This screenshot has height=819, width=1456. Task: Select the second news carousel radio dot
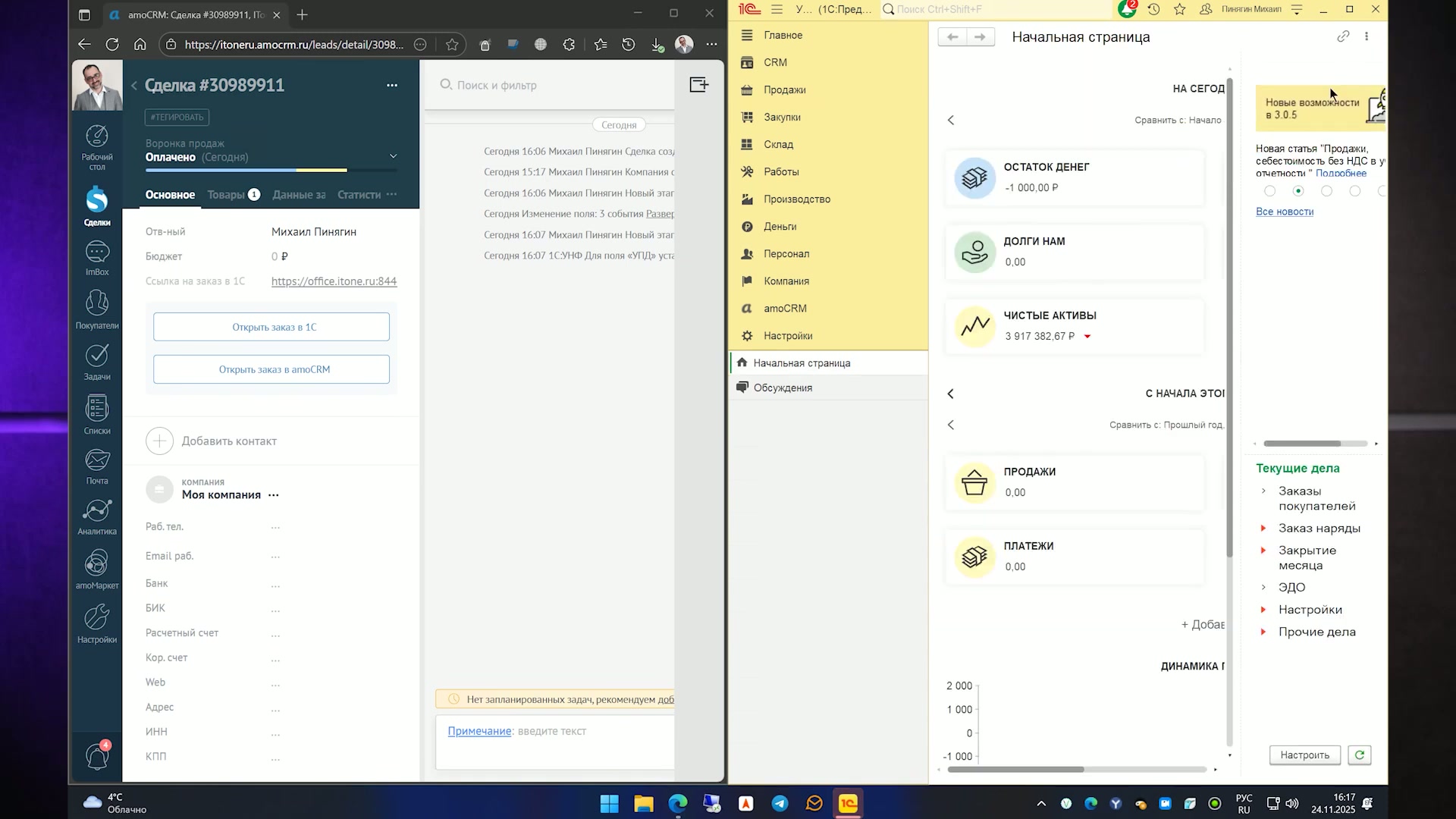(1298, 191)
